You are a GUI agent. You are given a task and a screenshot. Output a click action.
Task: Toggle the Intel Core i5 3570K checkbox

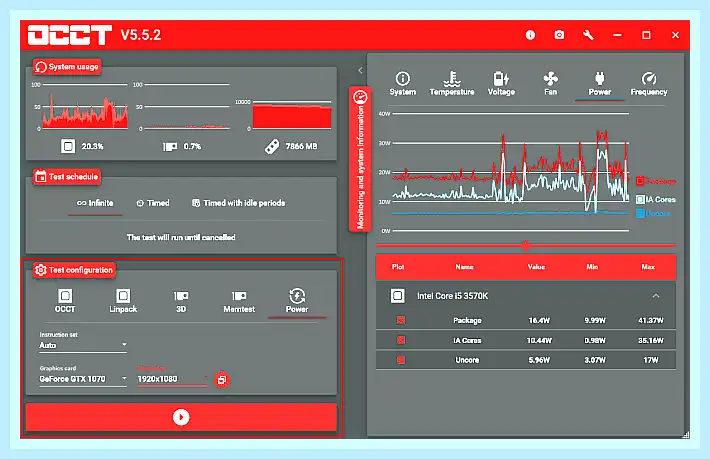pyautogui.click(x=397, y=296)
